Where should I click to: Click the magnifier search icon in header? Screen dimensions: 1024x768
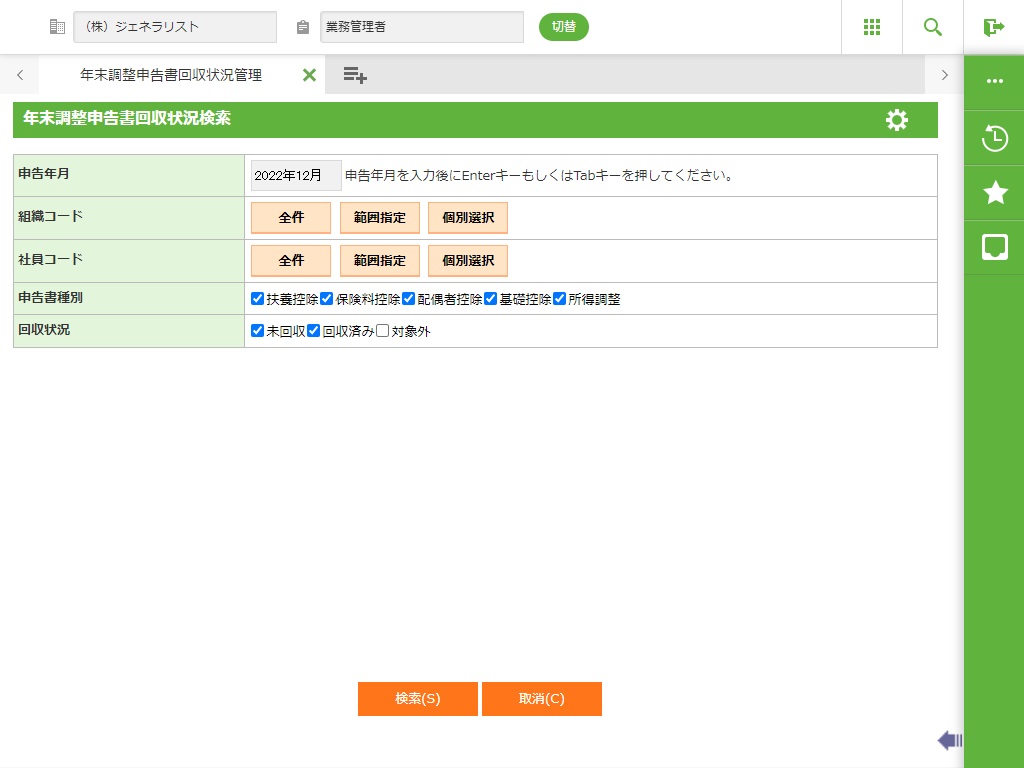click(933, 27)
